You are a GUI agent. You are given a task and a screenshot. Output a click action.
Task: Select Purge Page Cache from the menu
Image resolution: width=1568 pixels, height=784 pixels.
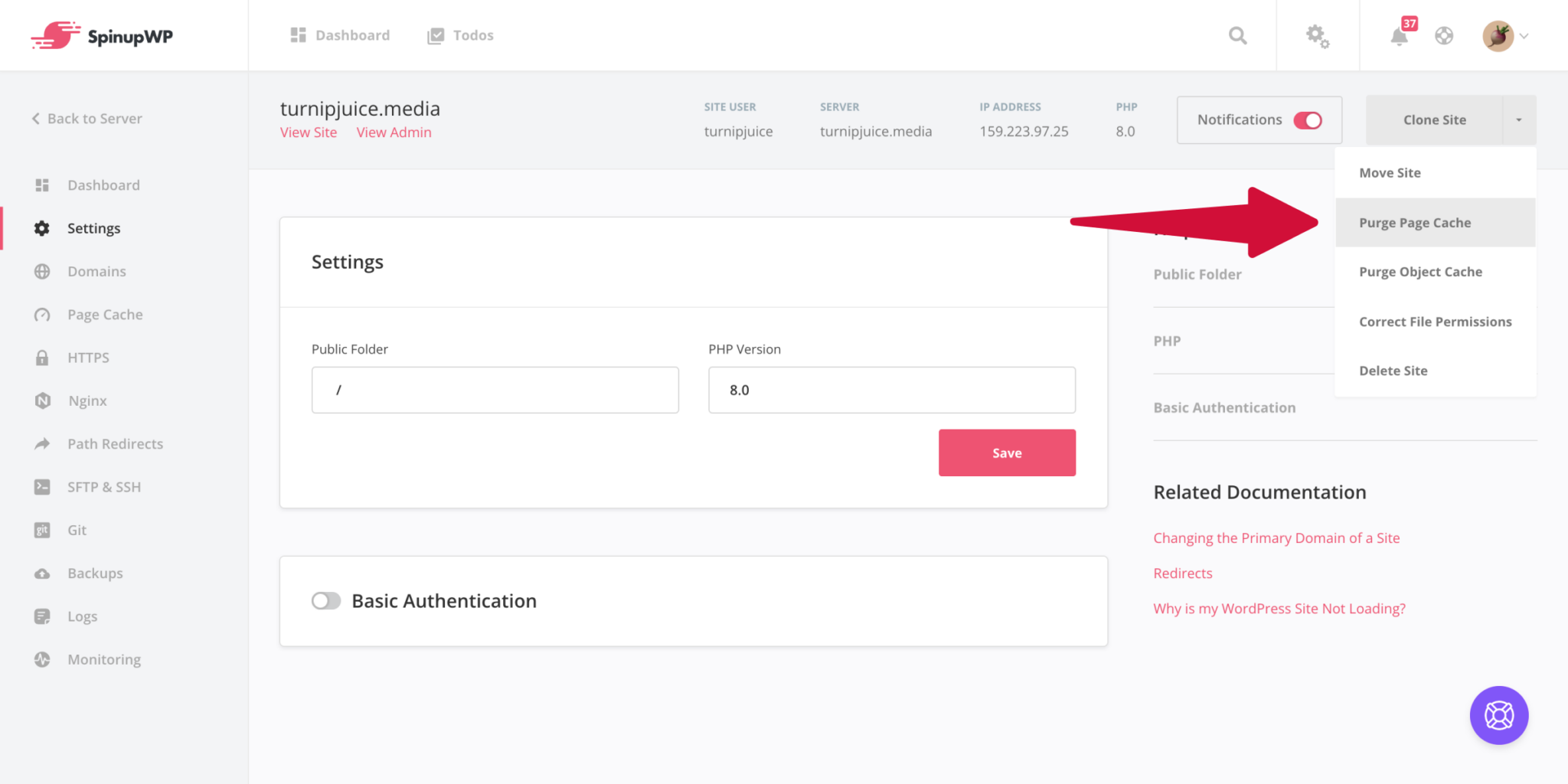(x=1414, y=223)
